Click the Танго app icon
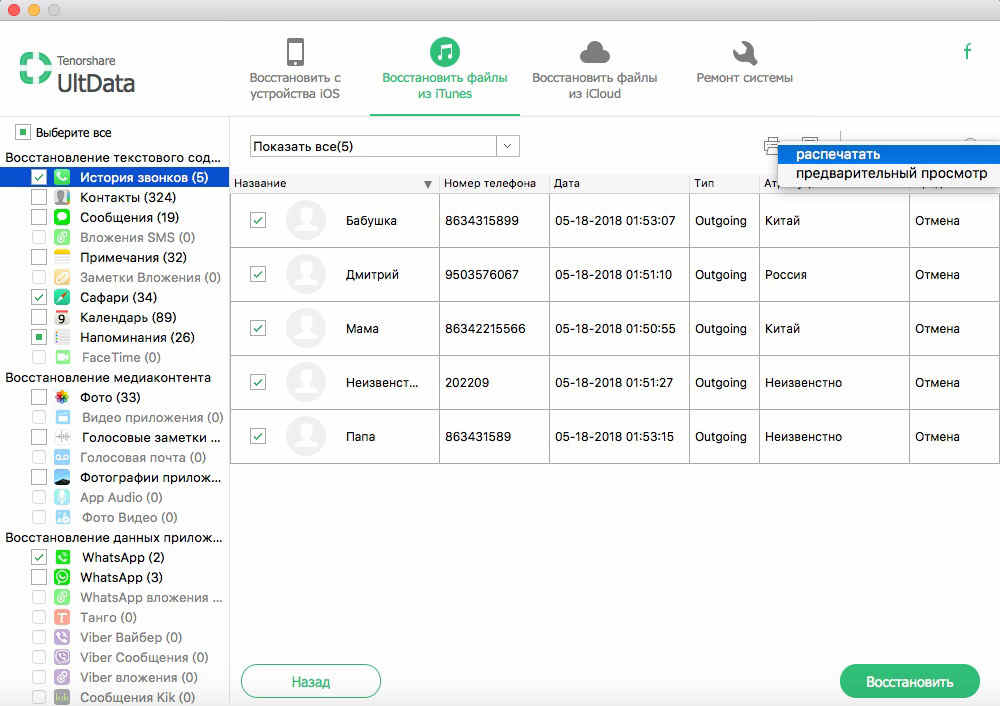 coord(62,617)
